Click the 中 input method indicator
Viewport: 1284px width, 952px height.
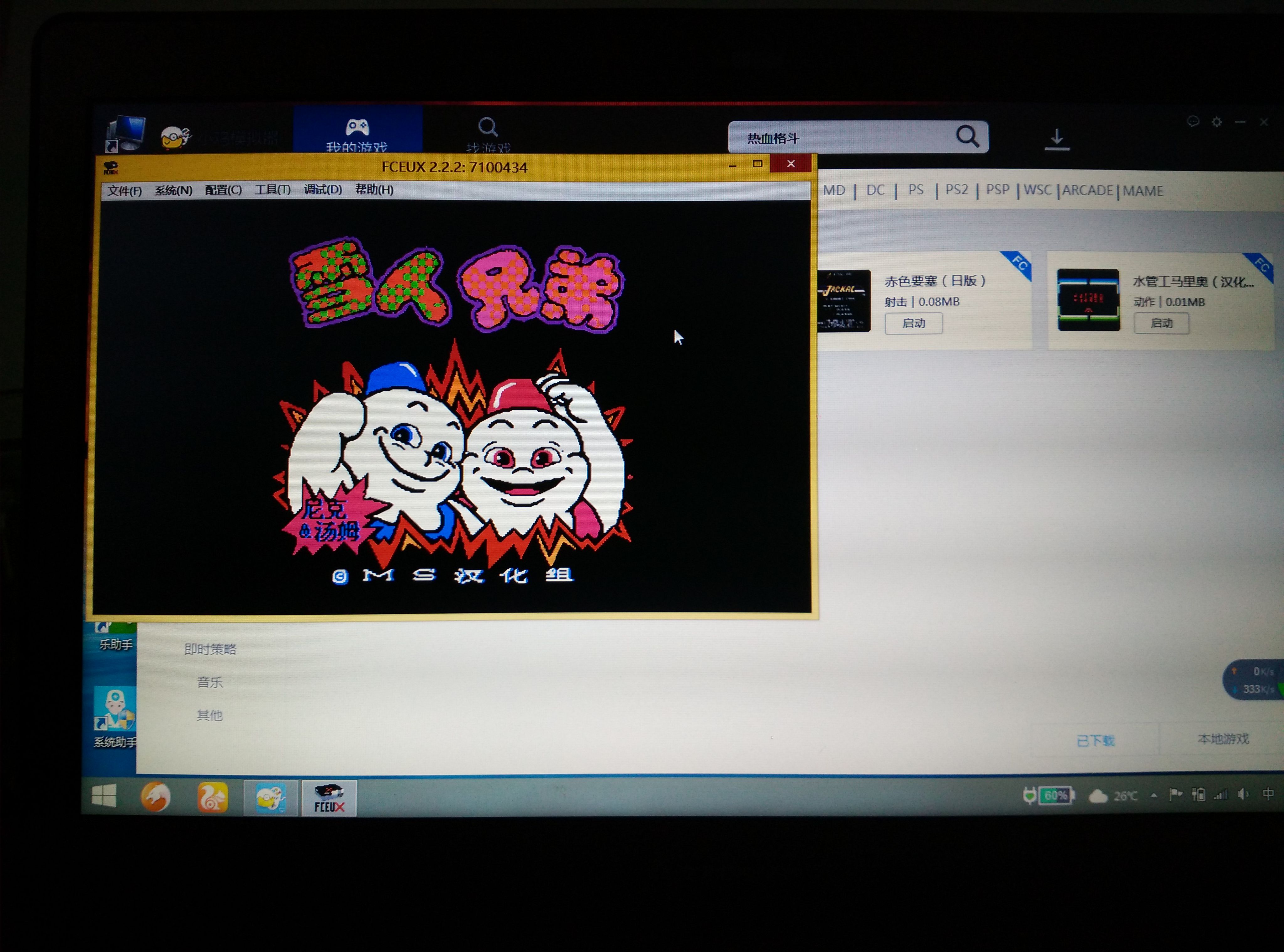(x=1268, y=794)
